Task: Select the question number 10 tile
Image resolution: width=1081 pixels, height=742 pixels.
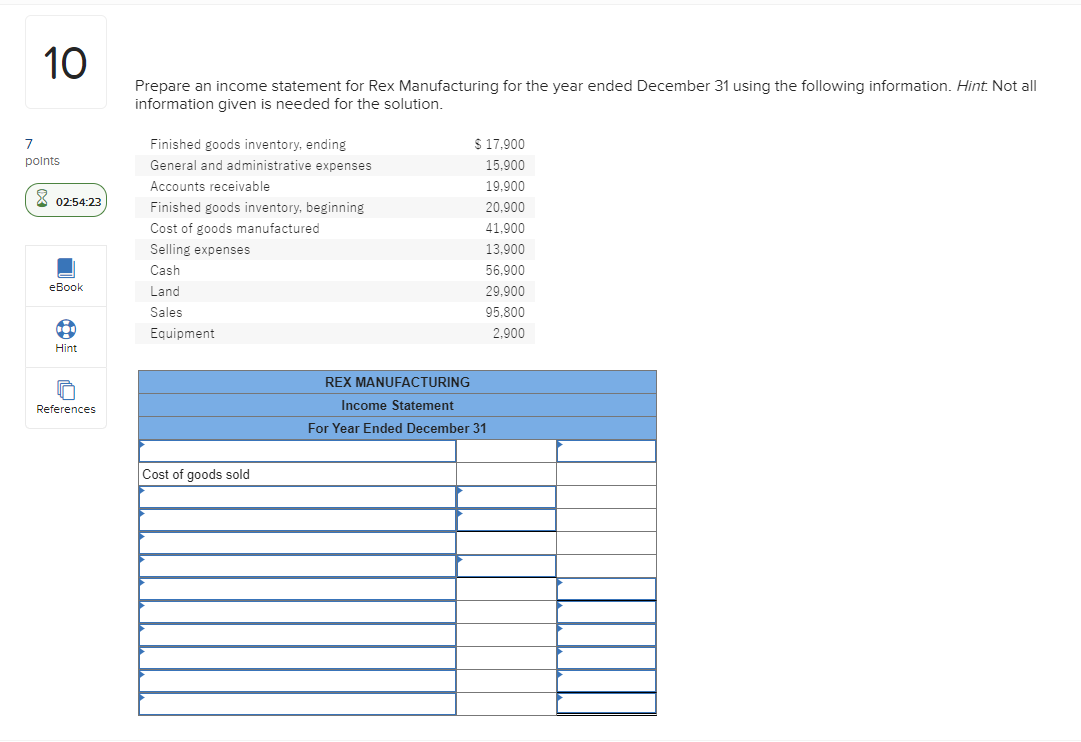Action: click(65, 61)
